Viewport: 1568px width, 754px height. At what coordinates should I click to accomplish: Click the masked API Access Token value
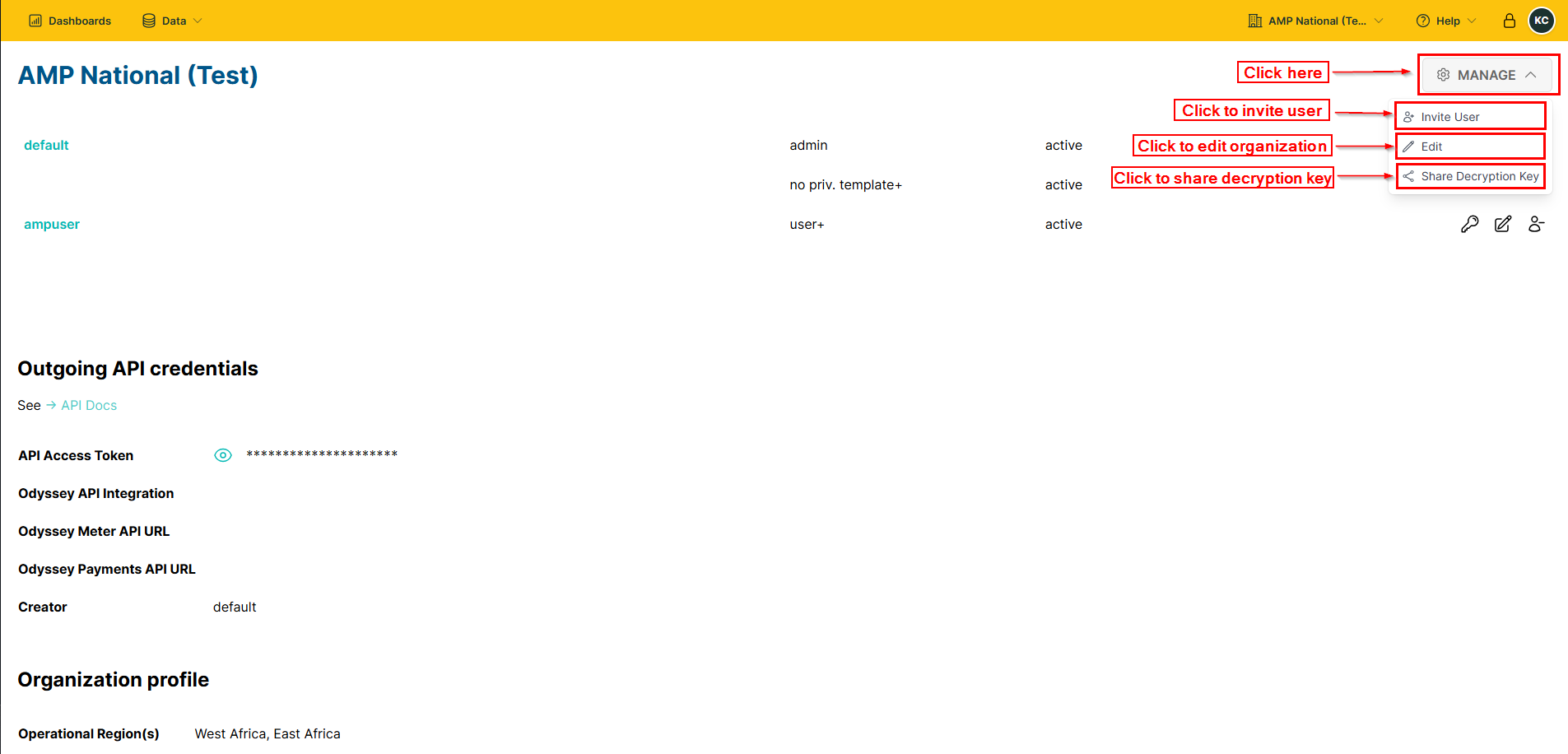click(322, 454)
